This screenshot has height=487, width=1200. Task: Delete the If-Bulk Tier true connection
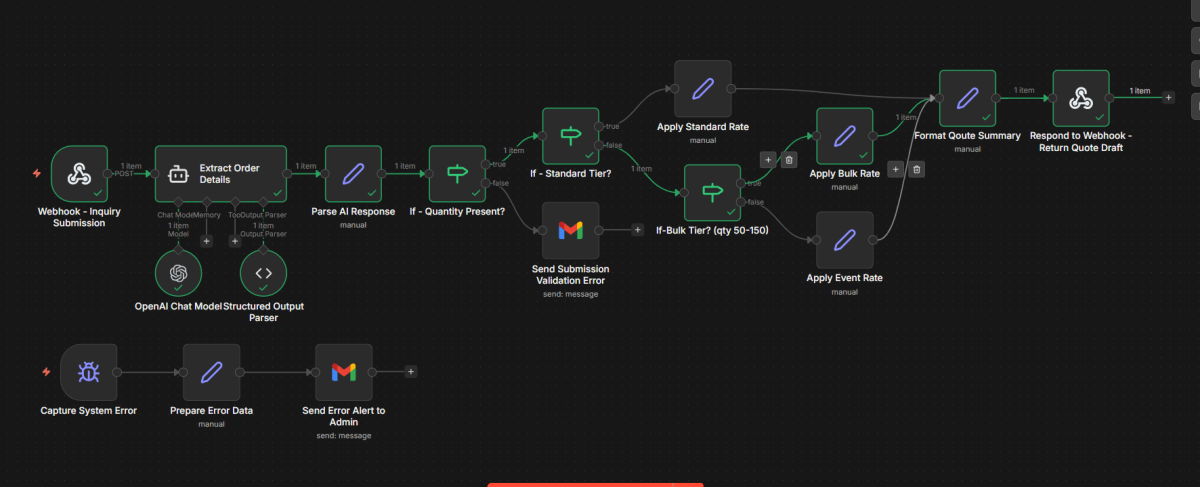tap(789, 159)
